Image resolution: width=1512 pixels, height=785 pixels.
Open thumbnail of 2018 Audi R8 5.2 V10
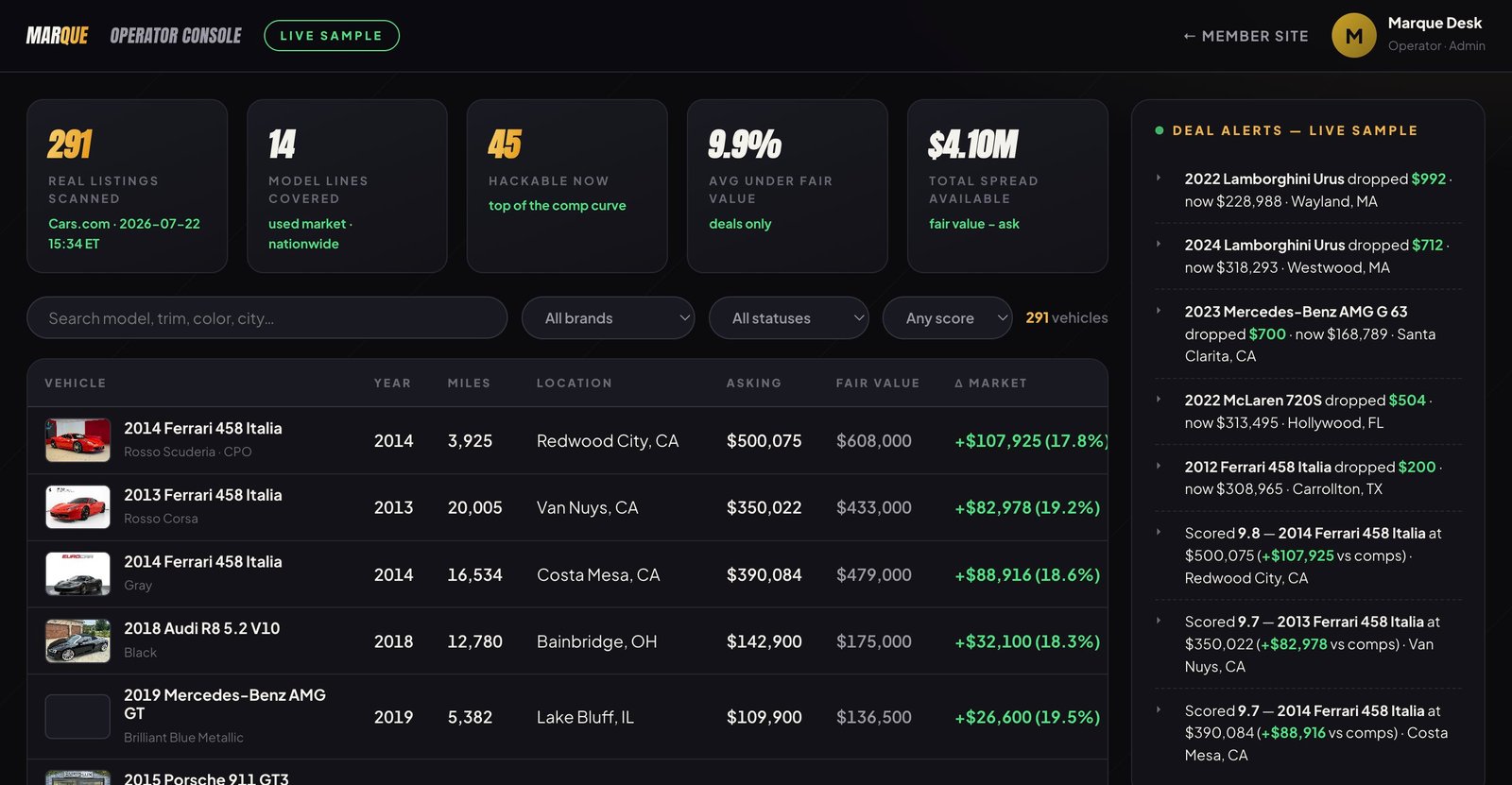[x=77, y=641]
